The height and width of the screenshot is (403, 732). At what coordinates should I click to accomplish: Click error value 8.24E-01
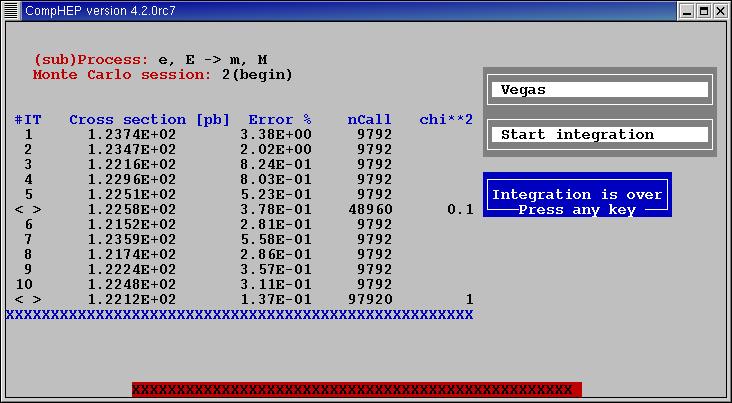275,164
